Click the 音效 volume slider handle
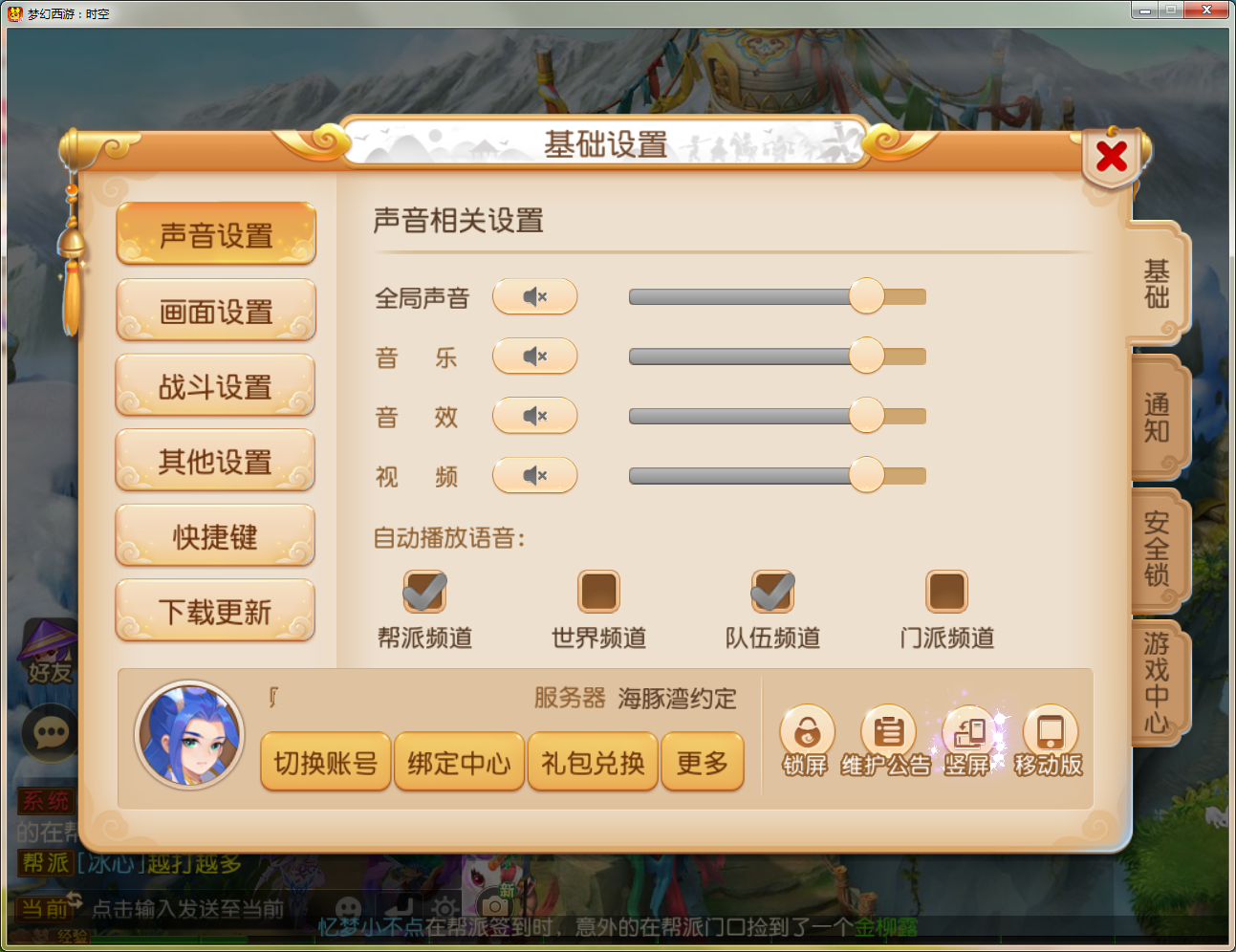 tap(866, 415)
